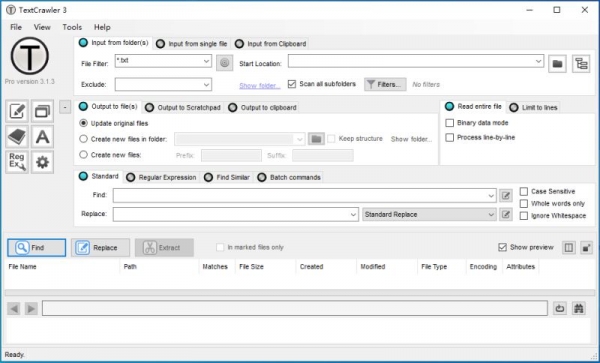Enable Process line-by-line
600x363 pixels.
[450, 138]
